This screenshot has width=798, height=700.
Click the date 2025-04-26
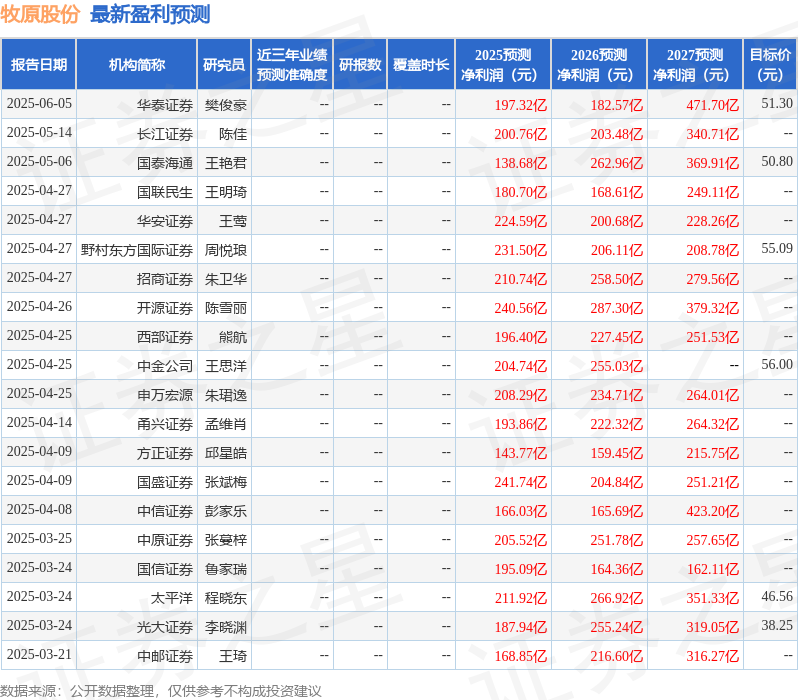click(x=39, y=306)
